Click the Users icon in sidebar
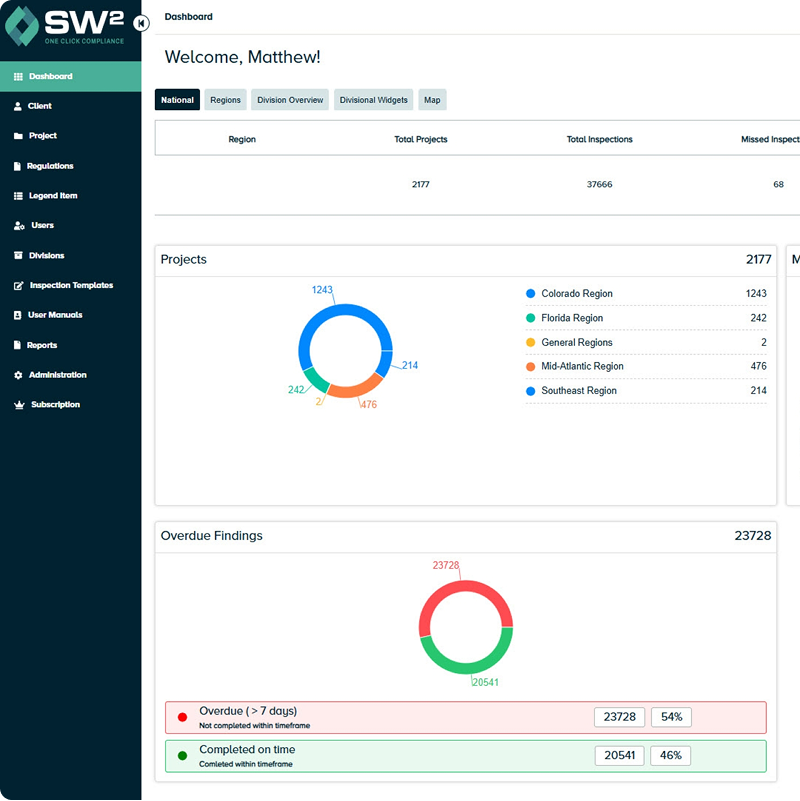This screenshot has width=800, height=801. [x=18, y=226]
